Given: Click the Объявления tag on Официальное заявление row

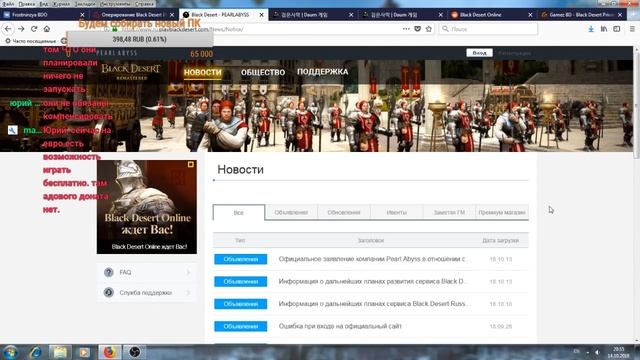Looking at the screenshot, I should 241,259.
